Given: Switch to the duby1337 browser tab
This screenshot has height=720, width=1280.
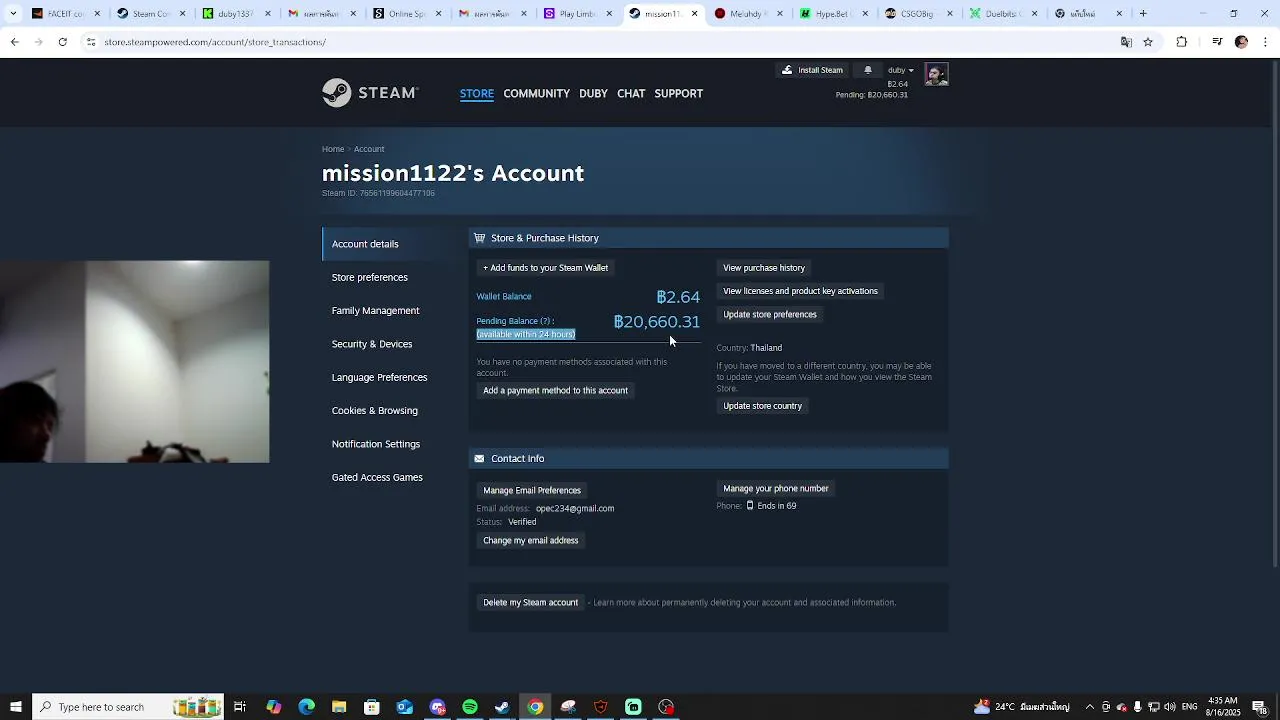Looking at the screenshot, I should pyautogui.click(x=236, y=14).
